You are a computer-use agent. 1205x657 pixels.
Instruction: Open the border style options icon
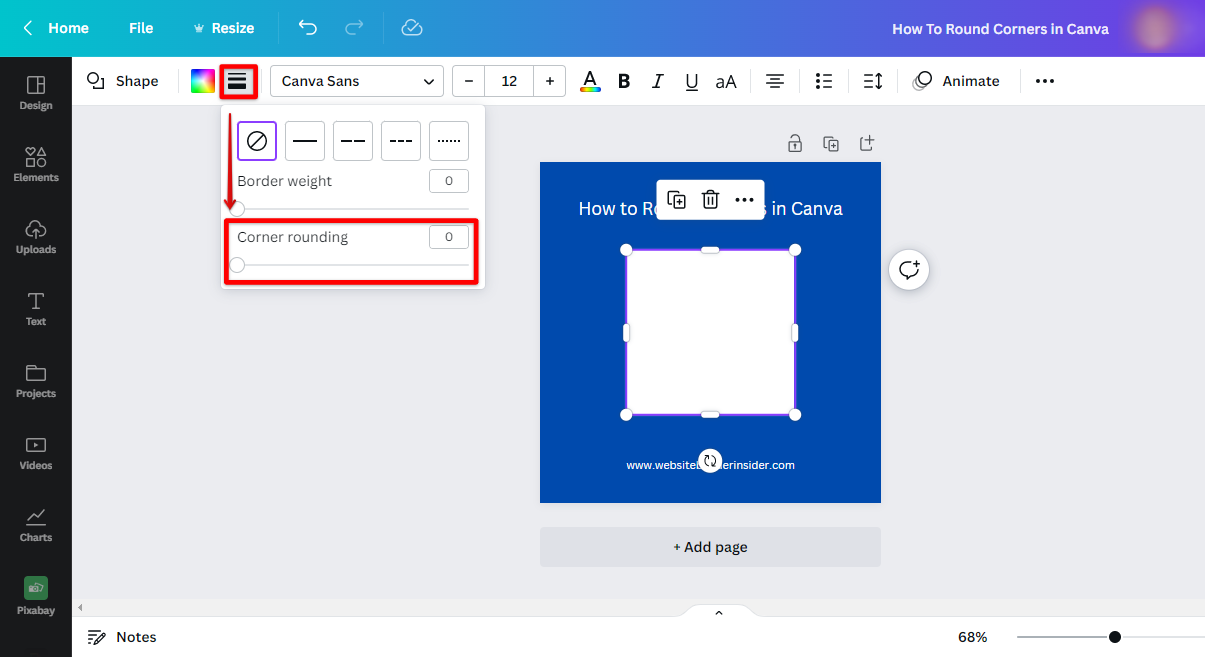[237, 81]
